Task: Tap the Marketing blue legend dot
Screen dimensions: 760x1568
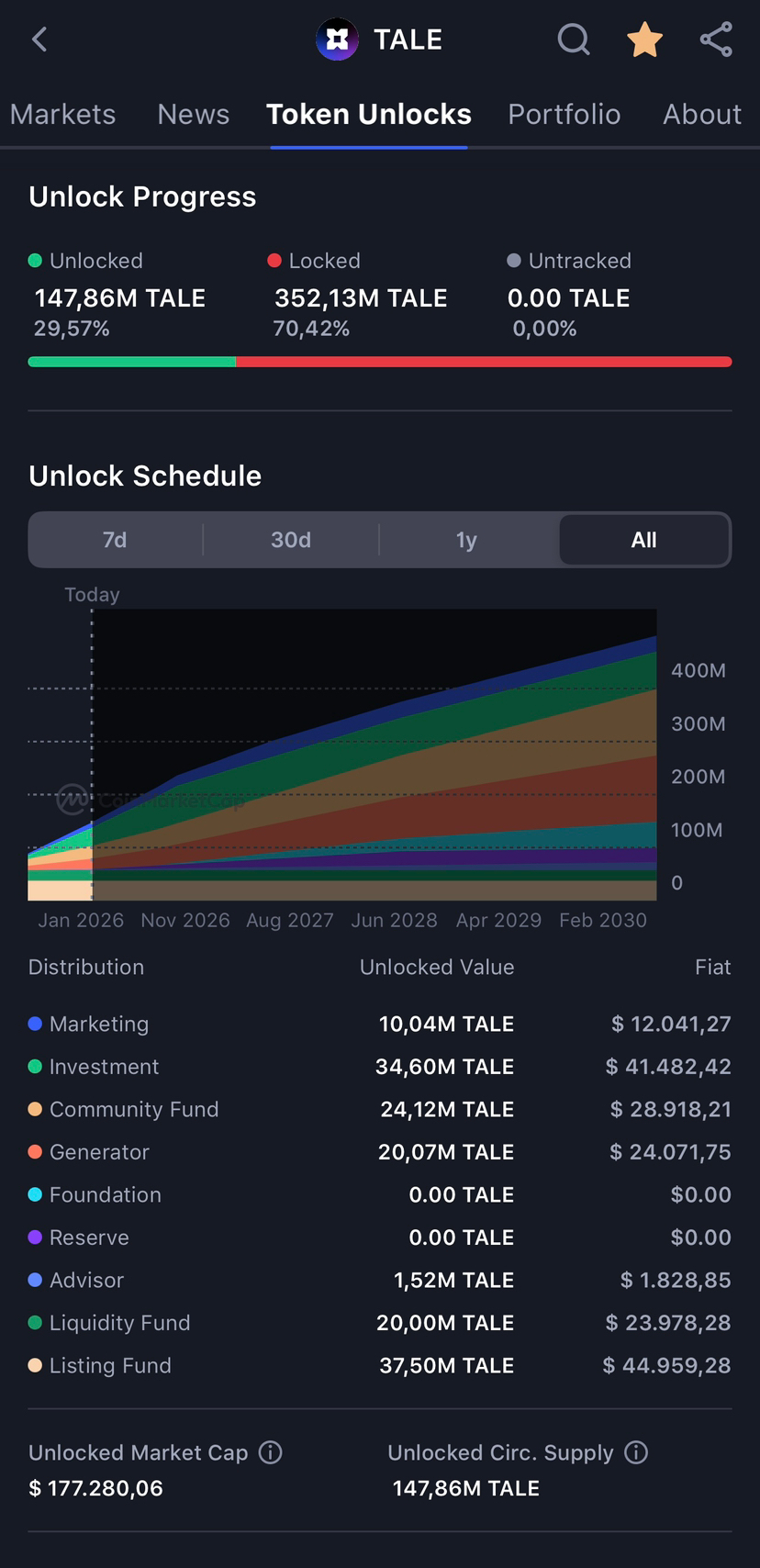Action: (35, 1024)
